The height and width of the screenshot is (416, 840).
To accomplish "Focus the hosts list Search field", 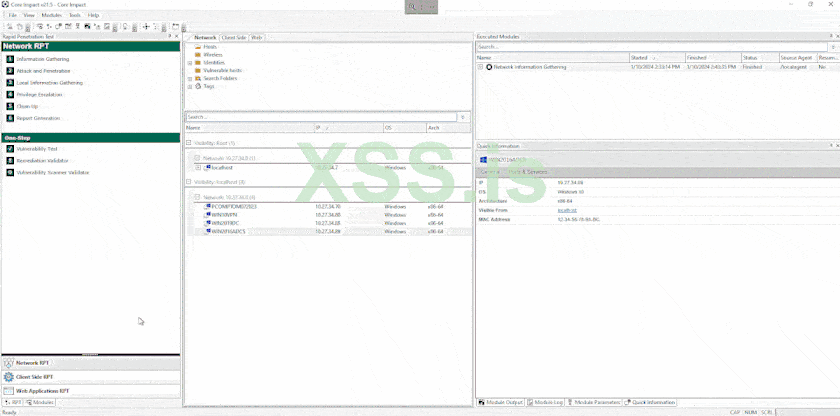I will click(x=321, y=117).
